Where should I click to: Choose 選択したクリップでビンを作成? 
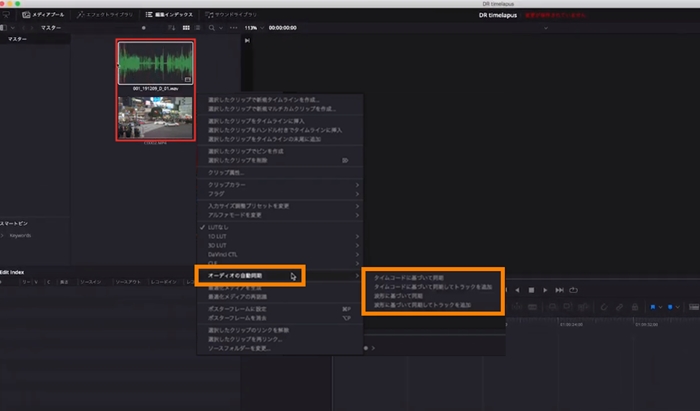[x=280, y=151]
